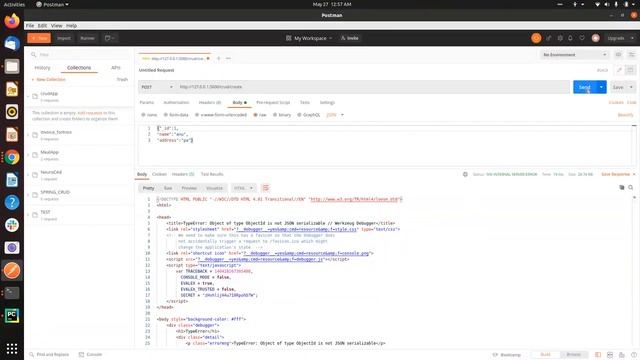This screenshot has height=360, width=640.
Task: Select the GraphQL body radio
Action: (299, 115)
